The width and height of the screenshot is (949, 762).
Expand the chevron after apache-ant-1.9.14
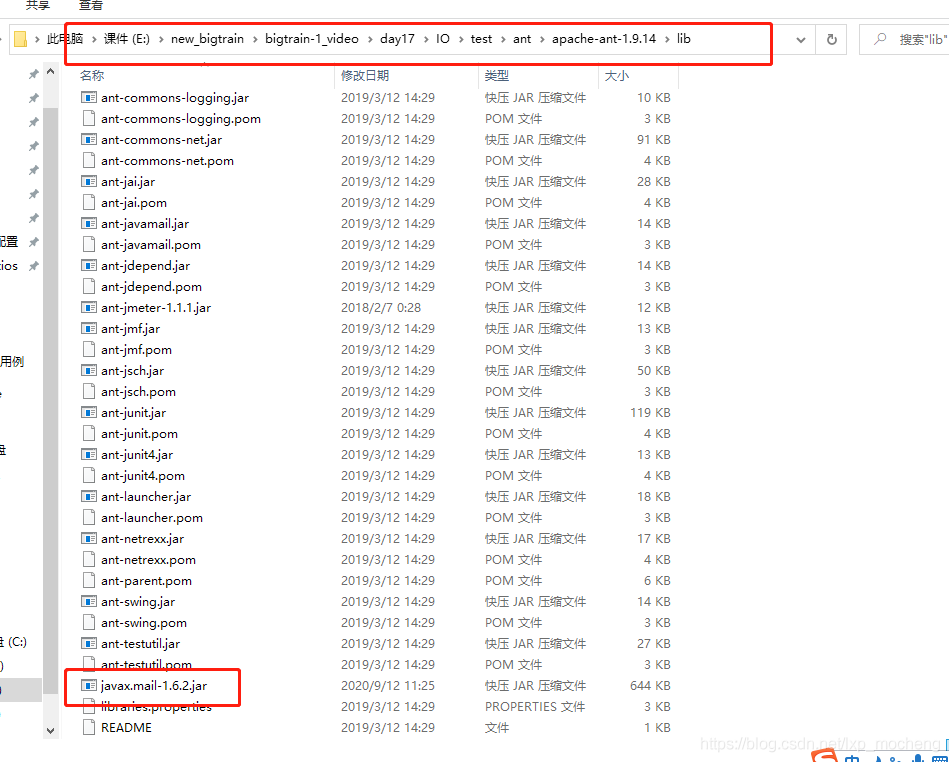pos(666,39)
